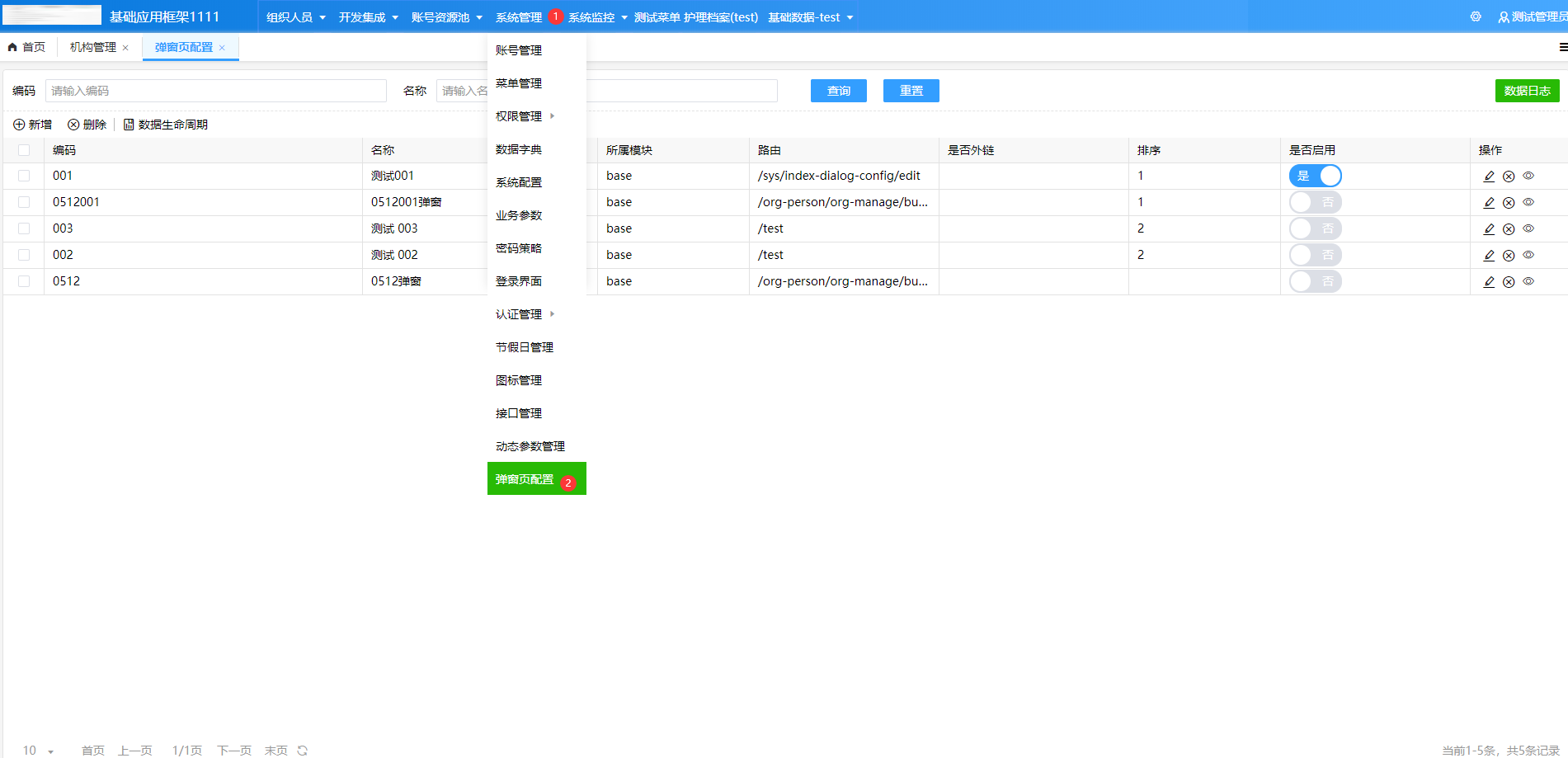This screenshot has width=1568, height=758.
Task: Enable the switch for row 003
Action: pyautogui.click(x=1315, y=228)
